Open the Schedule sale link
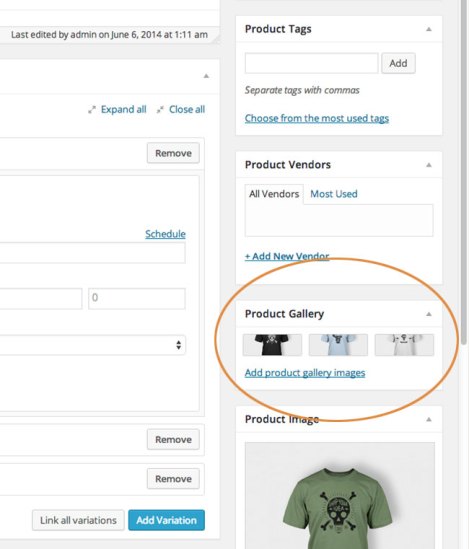Image resolution: width=469 pixels, height=549 pixels. click(166, 234)
